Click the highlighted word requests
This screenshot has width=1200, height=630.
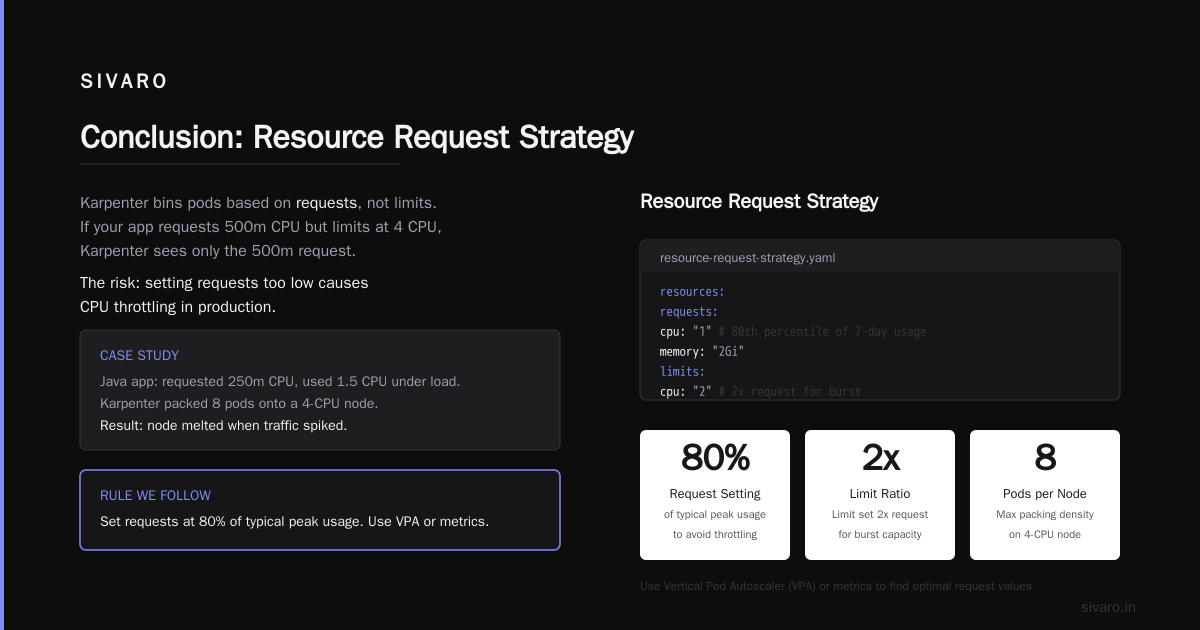326,203
